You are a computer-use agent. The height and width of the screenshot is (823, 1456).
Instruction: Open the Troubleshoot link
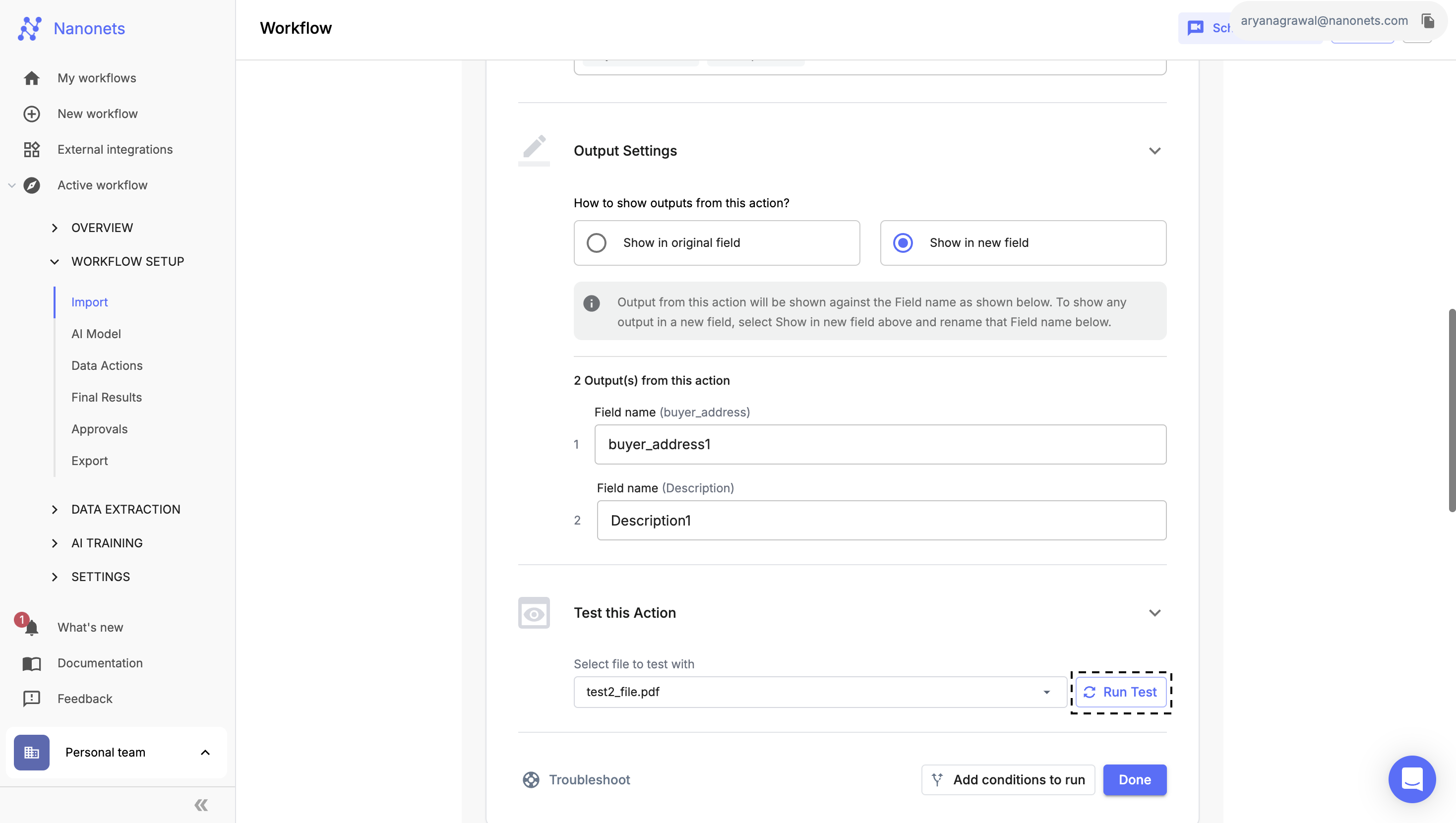(590, 779)
